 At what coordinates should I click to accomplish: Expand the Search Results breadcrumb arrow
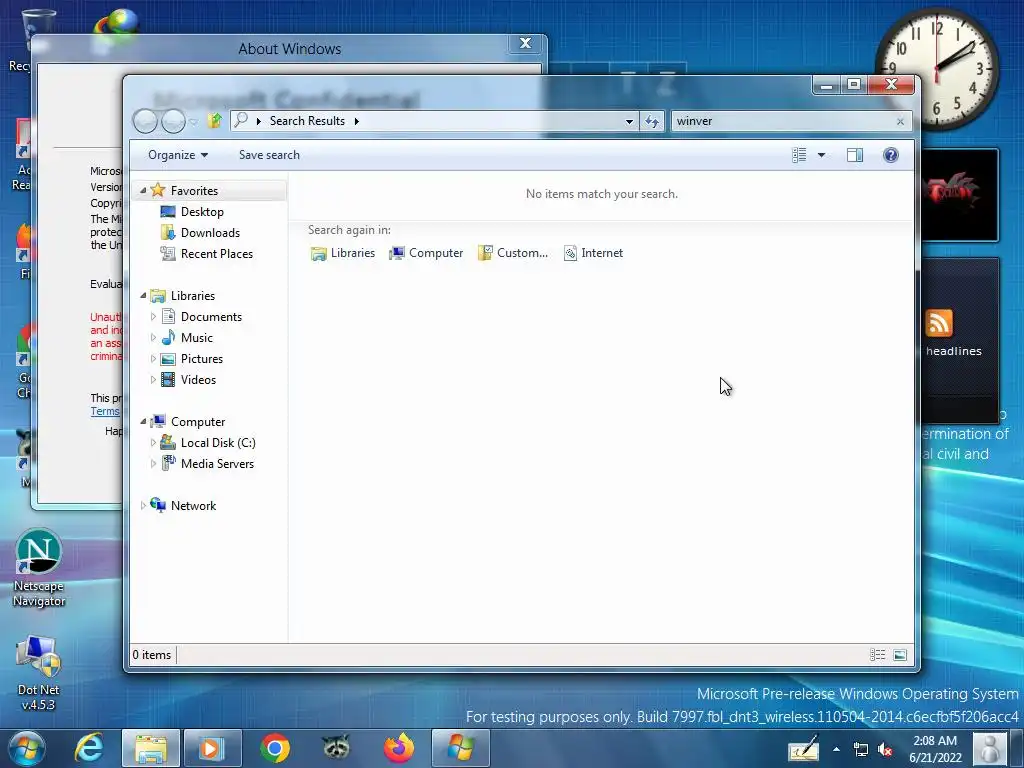pos(357,121)
